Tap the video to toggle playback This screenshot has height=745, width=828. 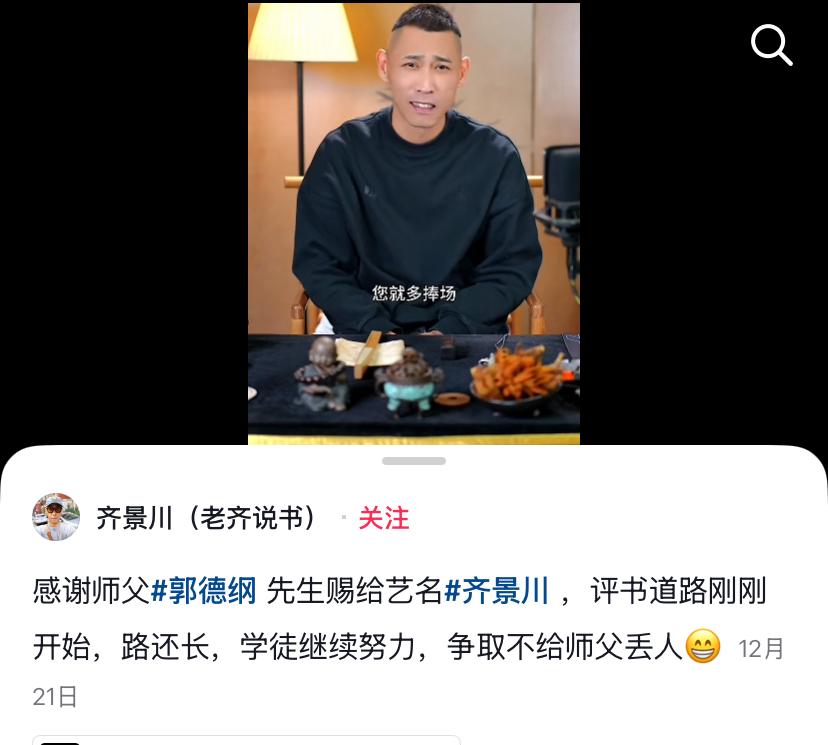pyautogui.click(x=414, y=224)
